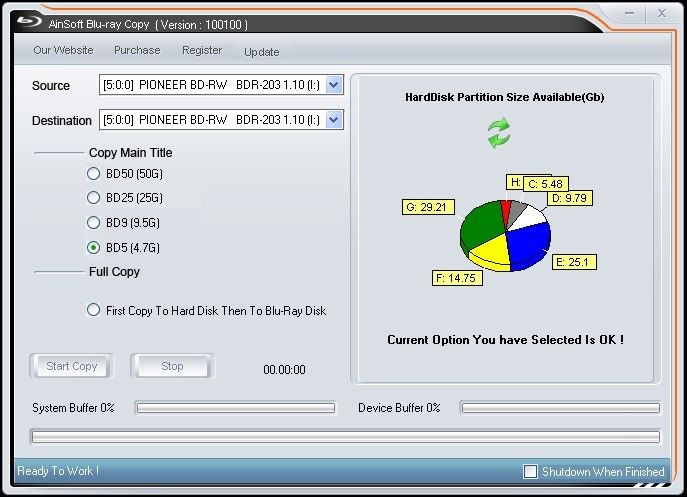Viewport: 687px width, 497px height.
Task: Select the BD9 (9.5G) radio option
Action: (x=93, y=223)
